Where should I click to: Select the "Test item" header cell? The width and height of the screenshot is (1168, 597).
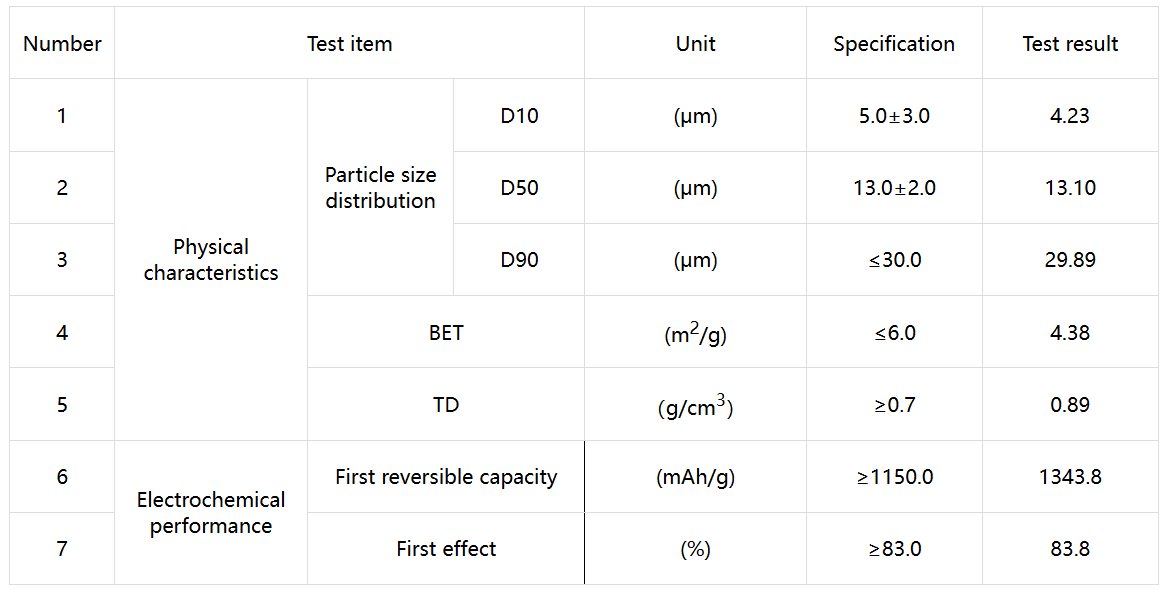point(349,44)
